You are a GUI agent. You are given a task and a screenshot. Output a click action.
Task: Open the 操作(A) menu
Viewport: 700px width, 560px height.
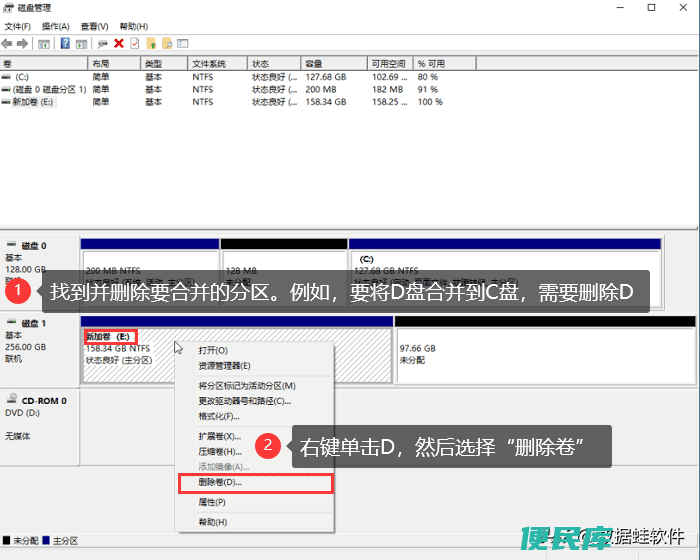56,26
